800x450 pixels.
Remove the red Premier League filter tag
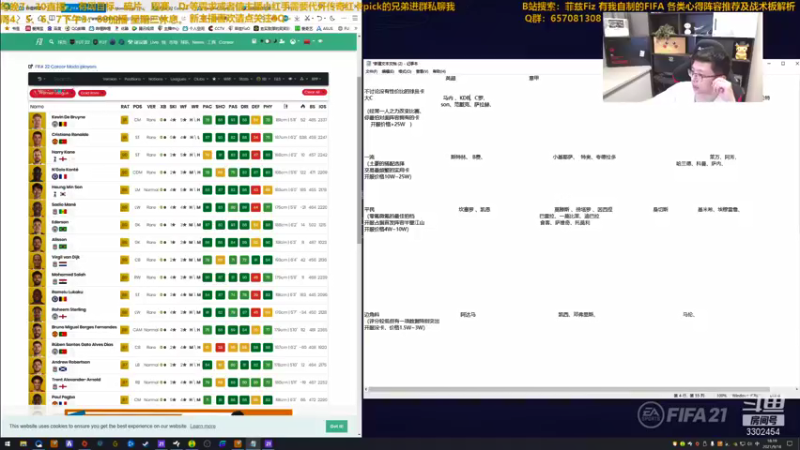point(53,93)
